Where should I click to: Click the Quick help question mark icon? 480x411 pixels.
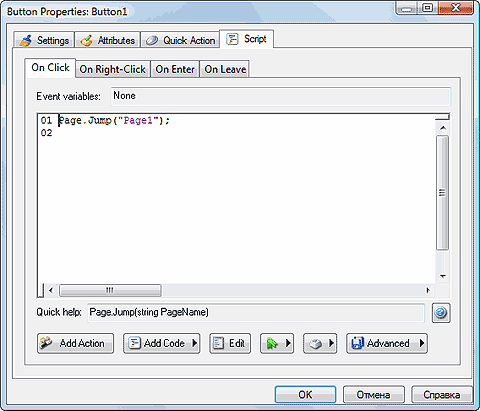(441, 313)
